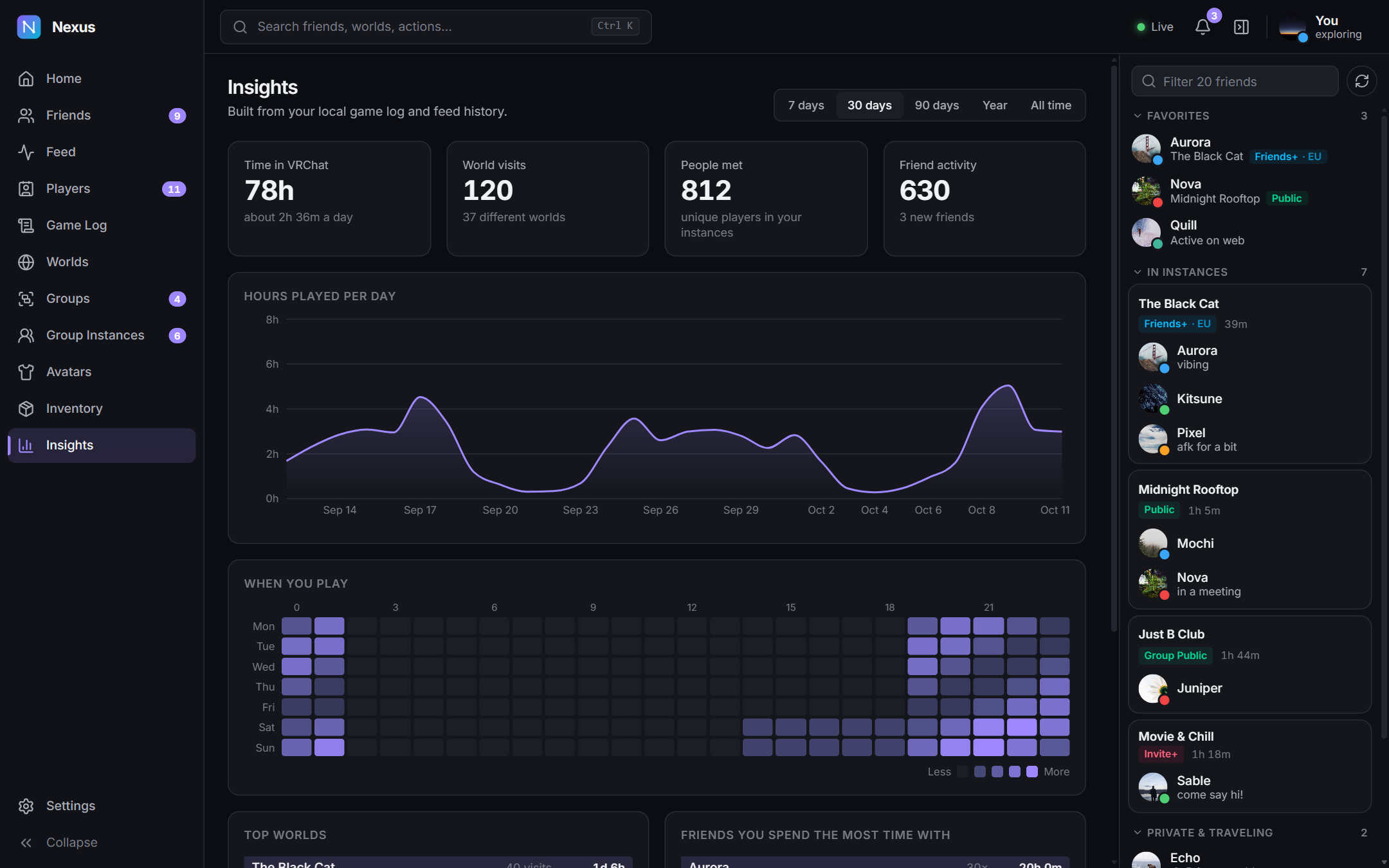Open Friends in the sidebar
Image resolution: width=1389 pixels, height=868 pixels.
point(102,115)
